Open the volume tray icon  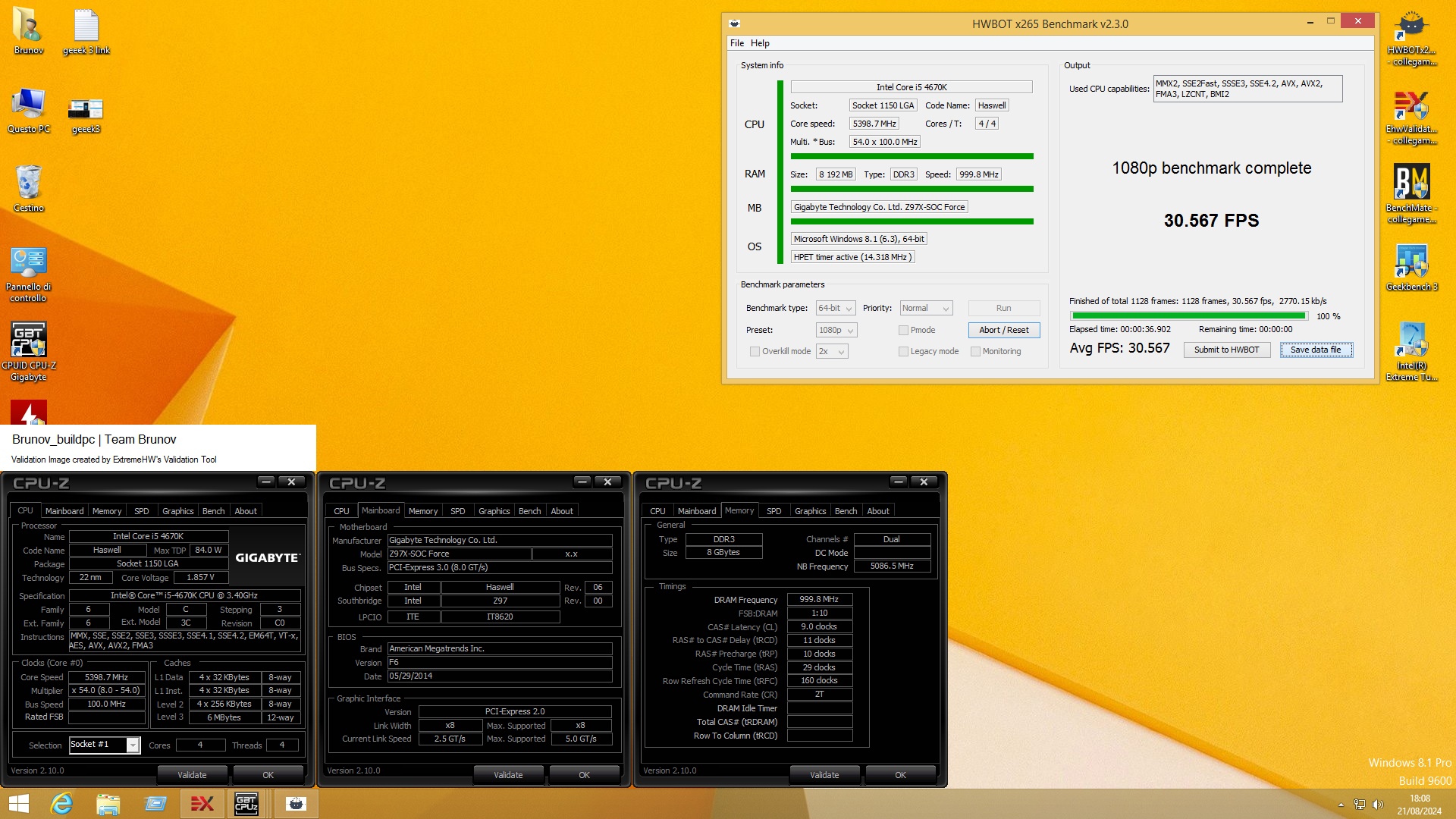click(1378, 805)
